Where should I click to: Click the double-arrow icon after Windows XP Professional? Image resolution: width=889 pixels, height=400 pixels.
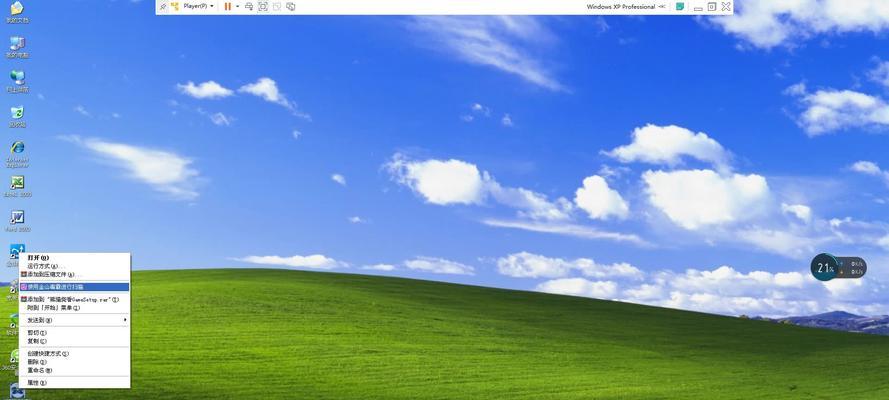click(x=662, y=7)
